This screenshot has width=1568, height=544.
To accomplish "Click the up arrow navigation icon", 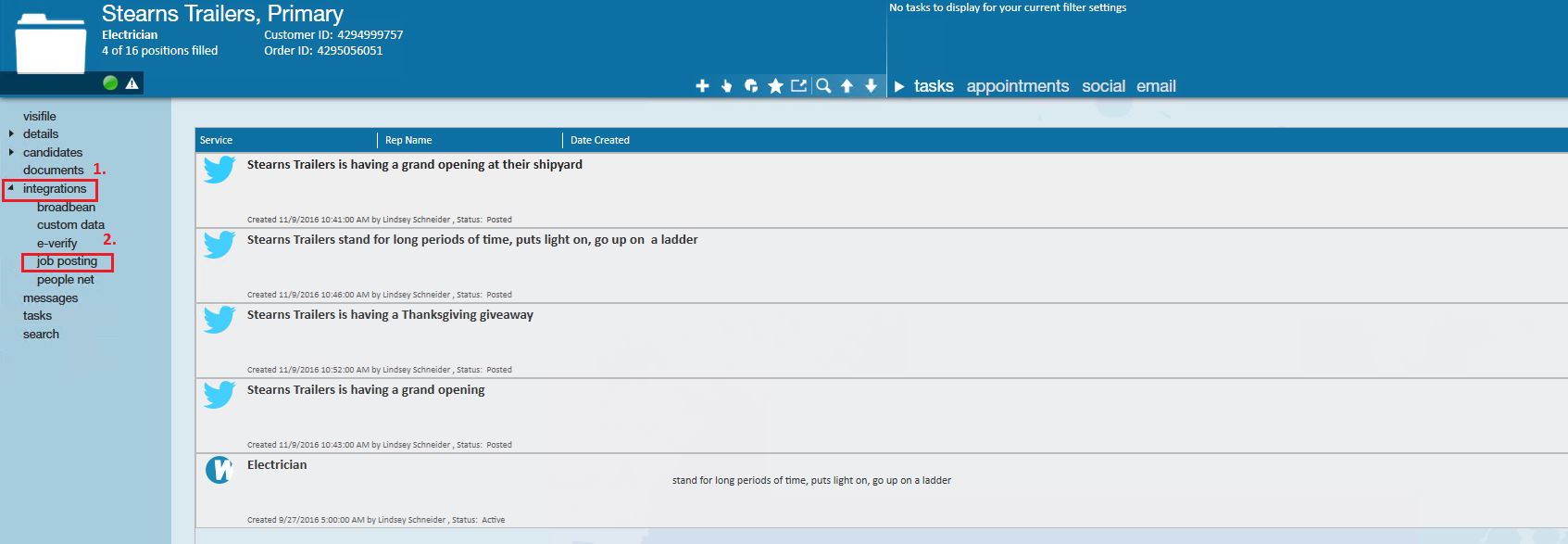I will tap(847, 86).
